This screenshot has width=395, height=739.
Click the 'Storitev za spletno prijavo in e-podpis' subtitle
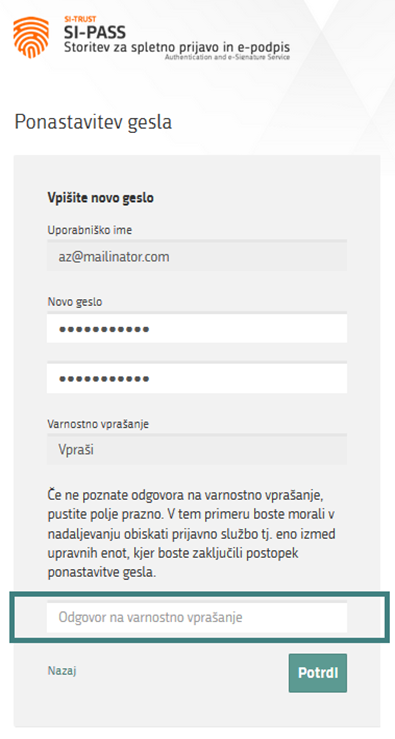[x=177, y=47]
